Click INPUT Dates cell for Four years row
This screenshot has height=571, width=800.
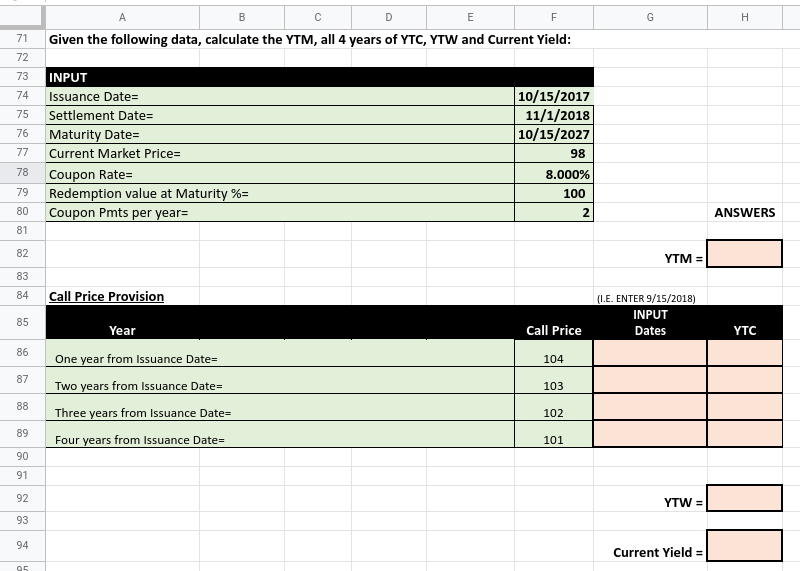pos(650,434)
